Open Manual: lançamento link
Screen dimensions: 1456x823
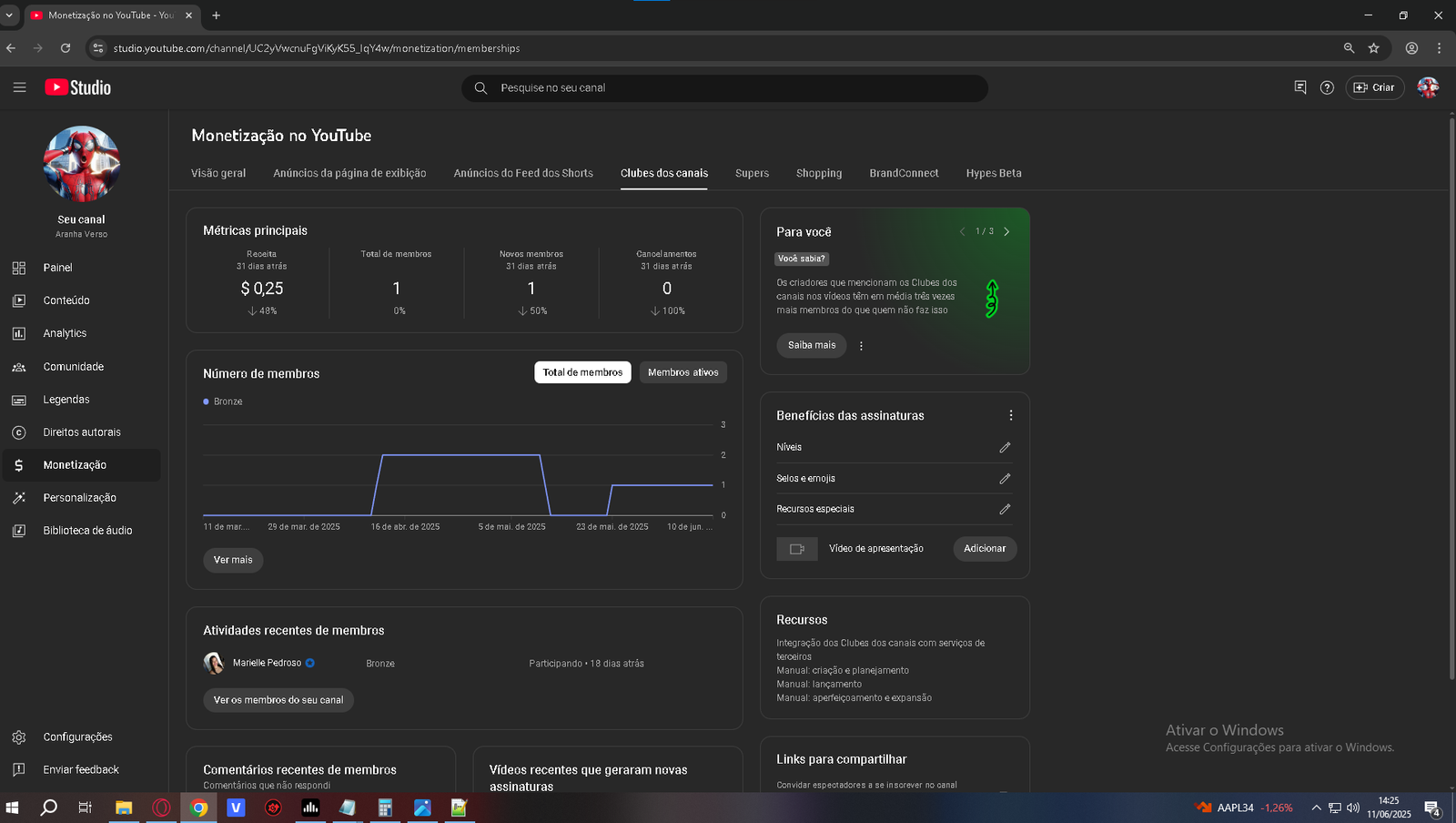[x=819, y=685]
